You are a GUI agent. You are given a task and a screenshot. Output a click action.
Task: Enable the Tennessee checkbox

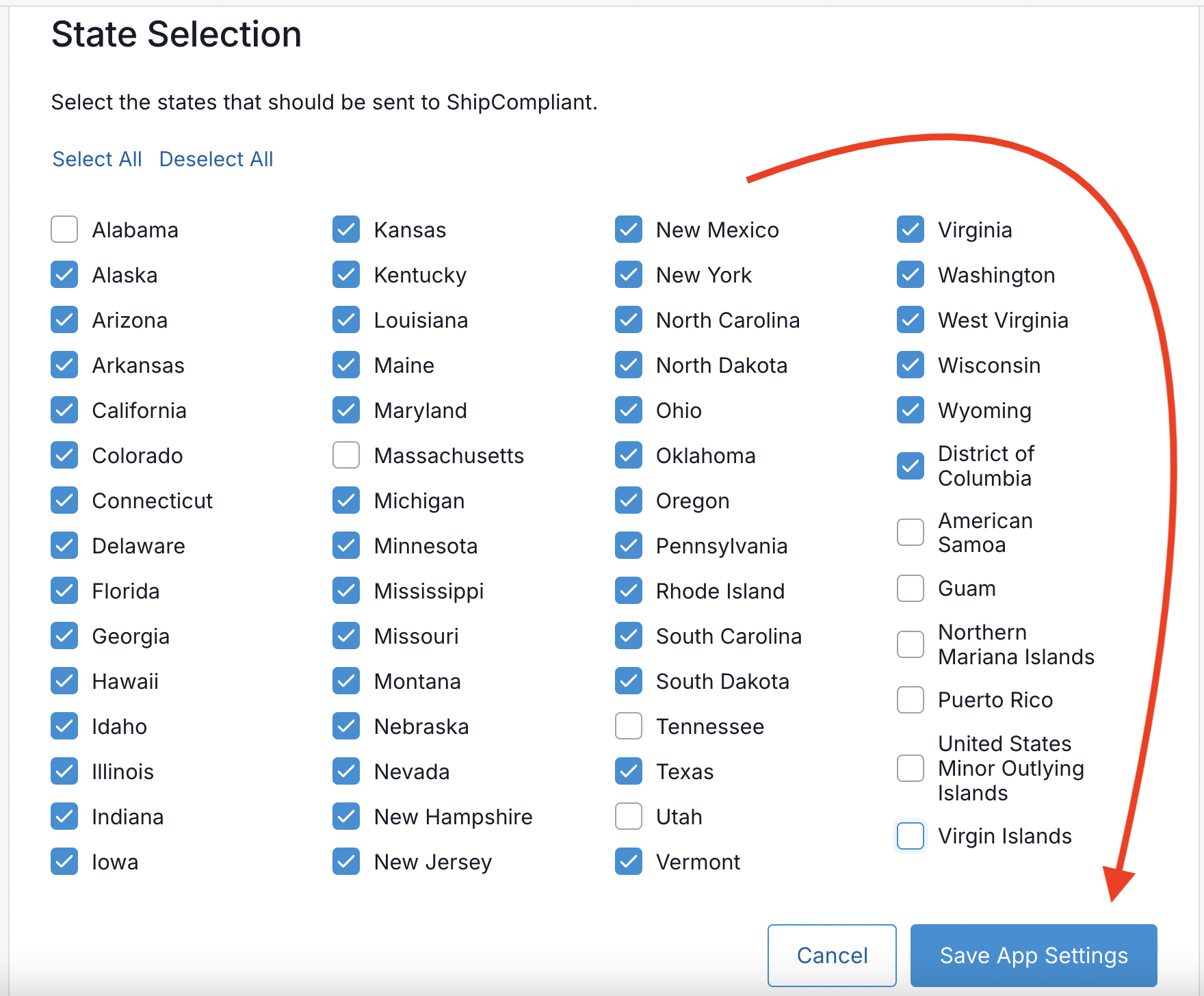(627, 726)
